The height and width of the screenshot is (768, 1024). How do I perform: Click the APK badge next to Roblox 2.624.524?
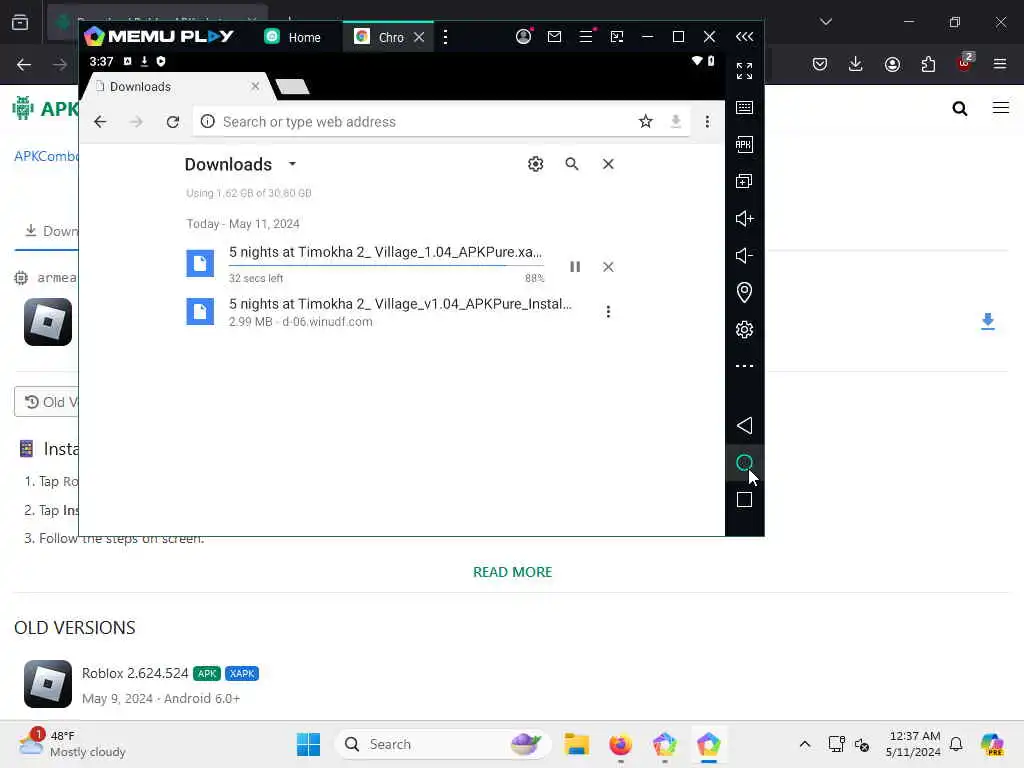207,673
